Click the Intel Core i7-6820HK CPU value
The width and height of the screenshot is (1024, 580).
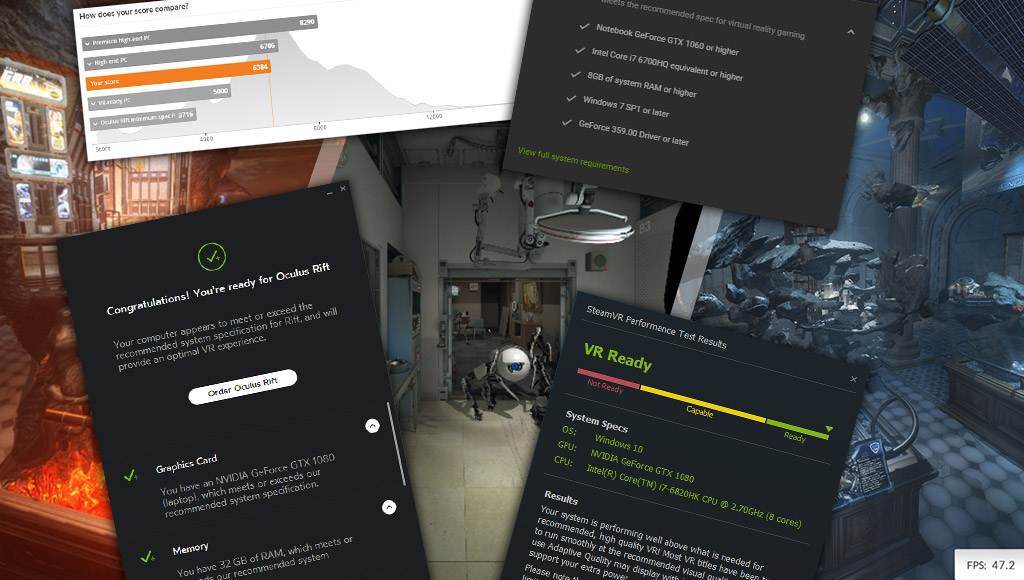pyautogui.click(x=694, y=496)
